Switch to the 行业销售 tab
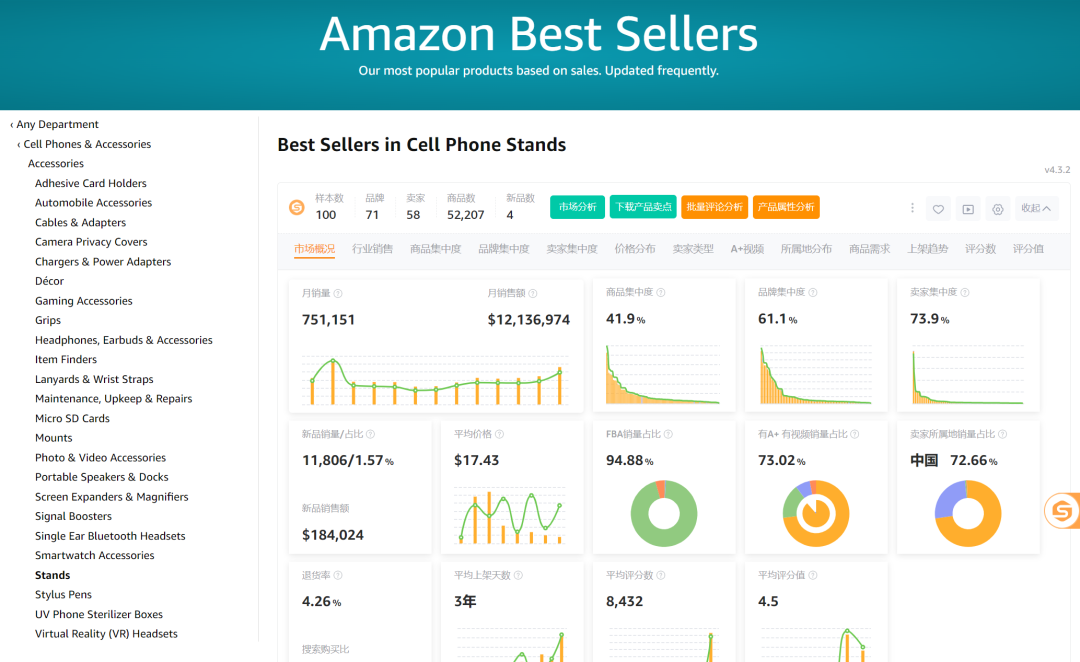 [x=372, y=249]
